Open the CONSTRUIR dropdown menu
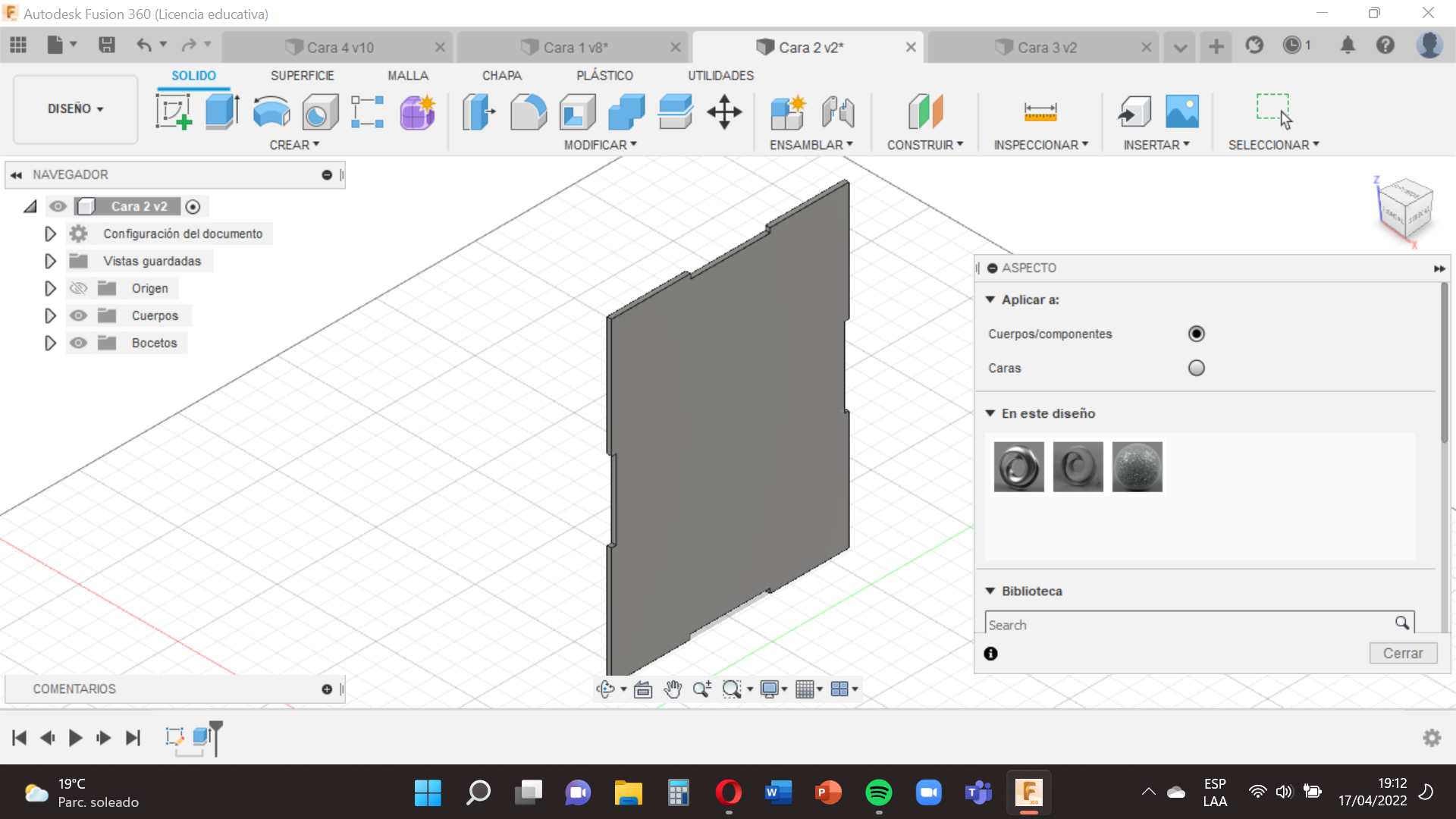 coord(925,145)
